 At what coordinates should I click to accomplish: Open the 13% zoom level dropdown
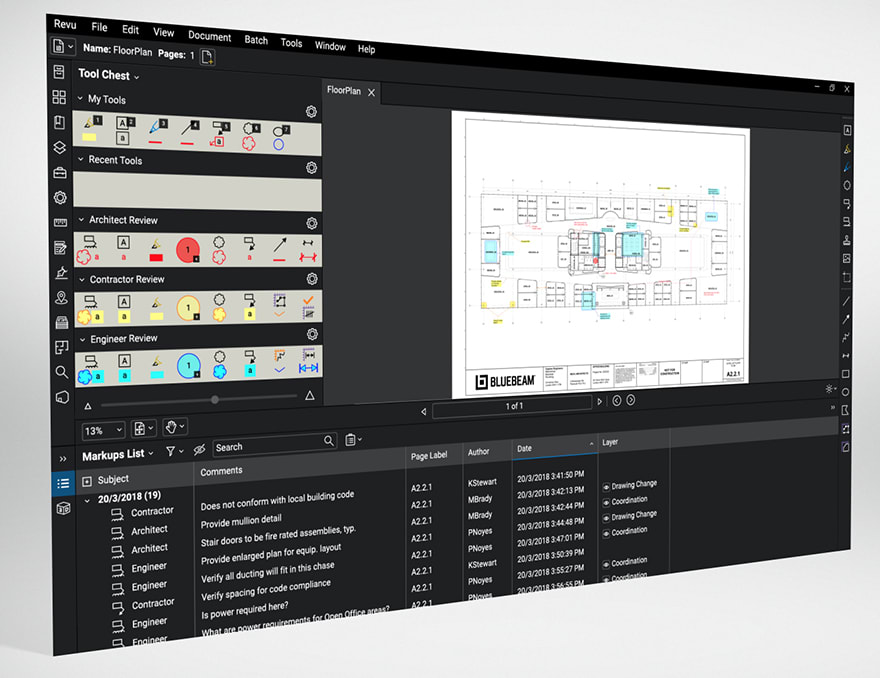pos(103,430)
